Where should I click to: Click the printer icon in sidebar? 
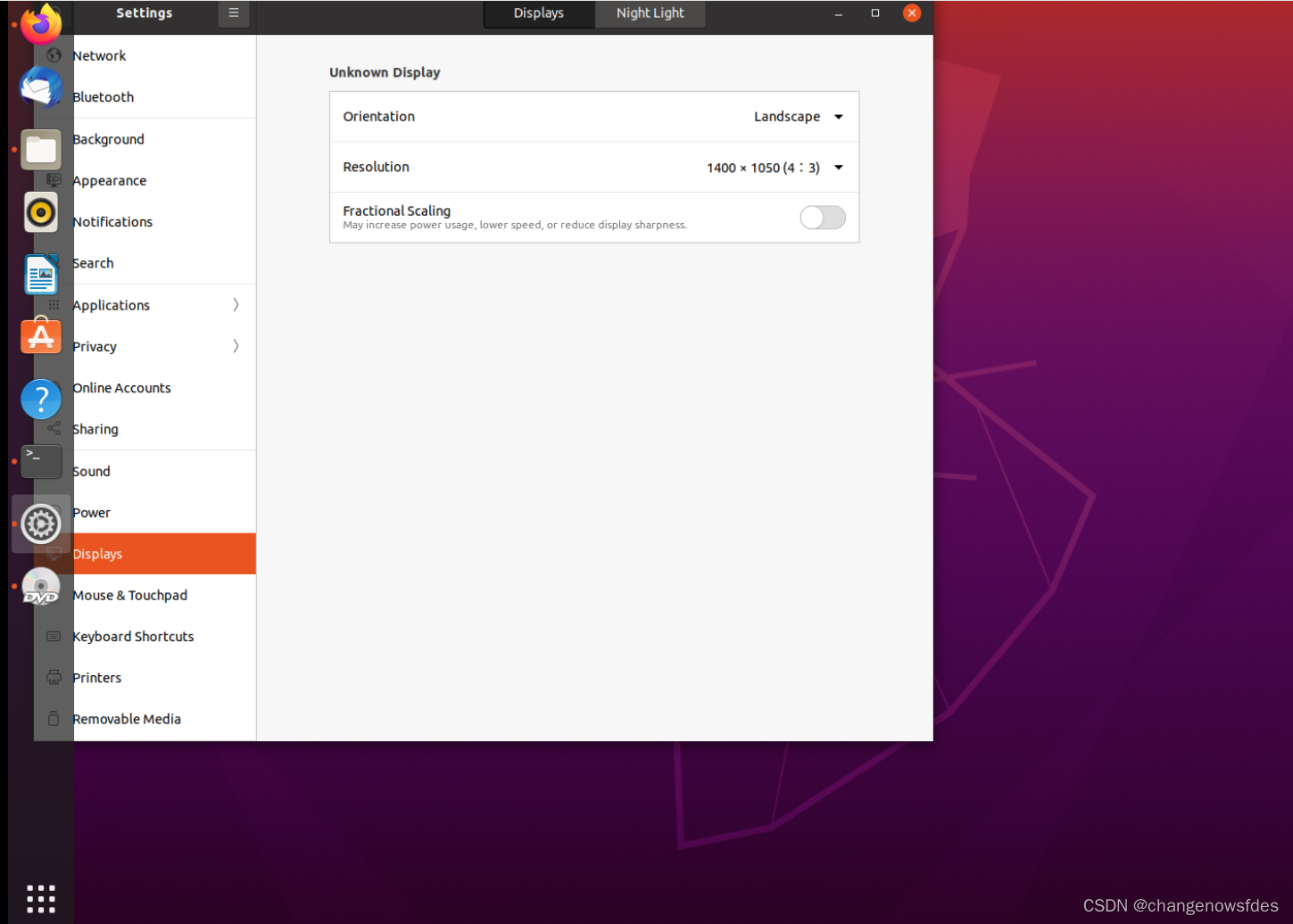[54, 678]
